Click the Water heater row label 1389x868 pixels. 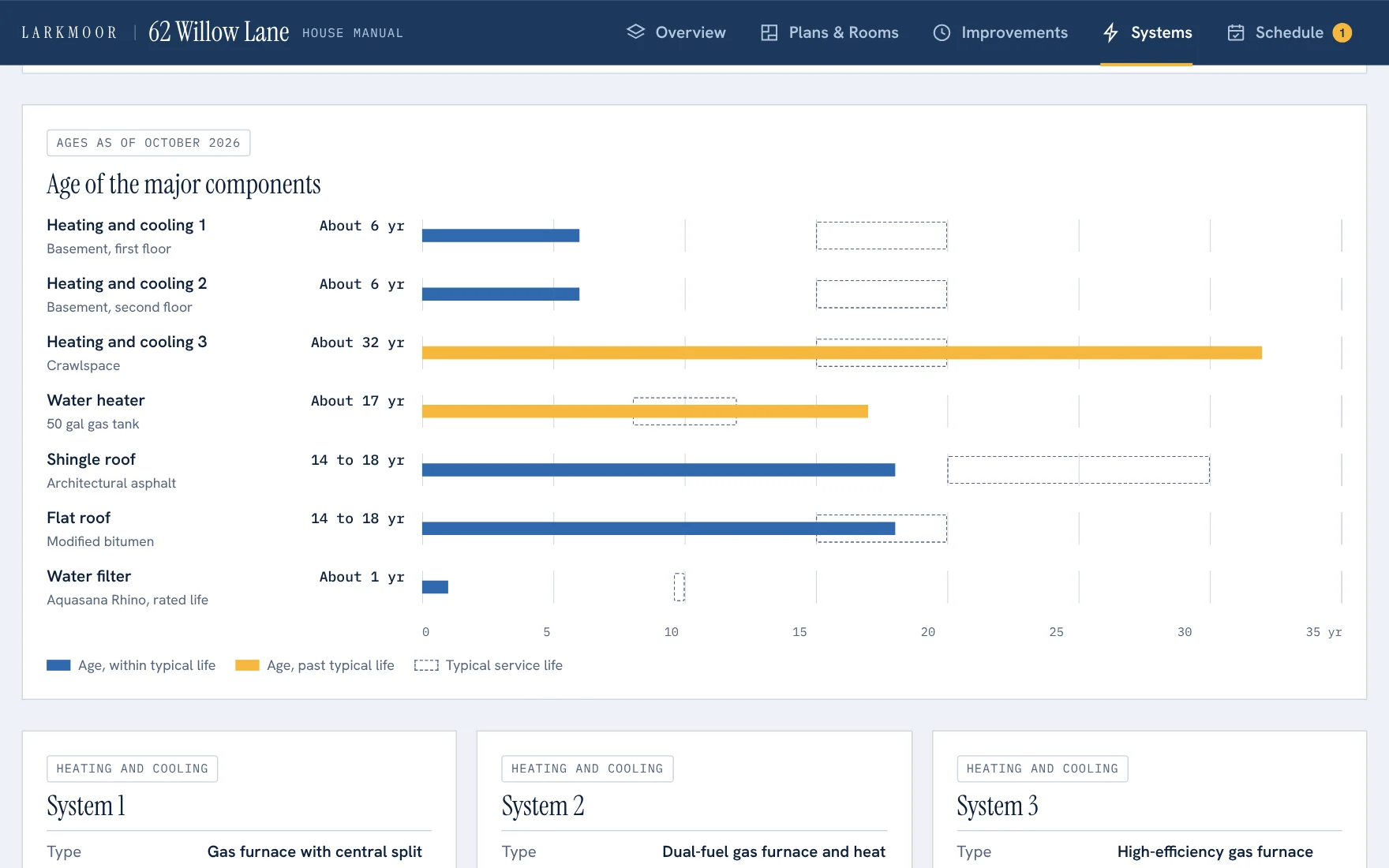95,400
